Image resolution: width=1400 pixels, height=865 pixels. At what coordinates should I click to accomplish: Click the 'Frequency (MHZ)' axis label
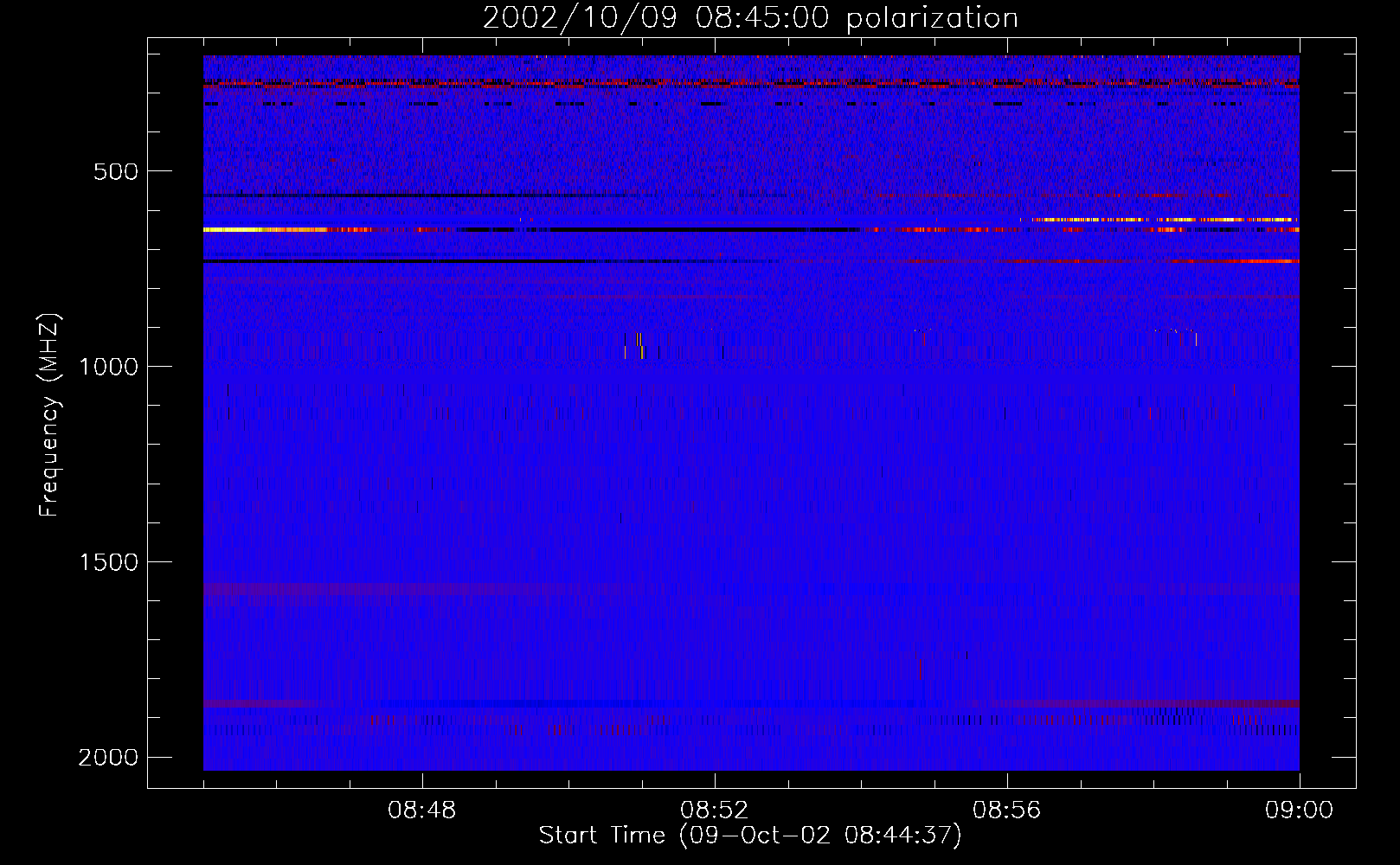50,415
